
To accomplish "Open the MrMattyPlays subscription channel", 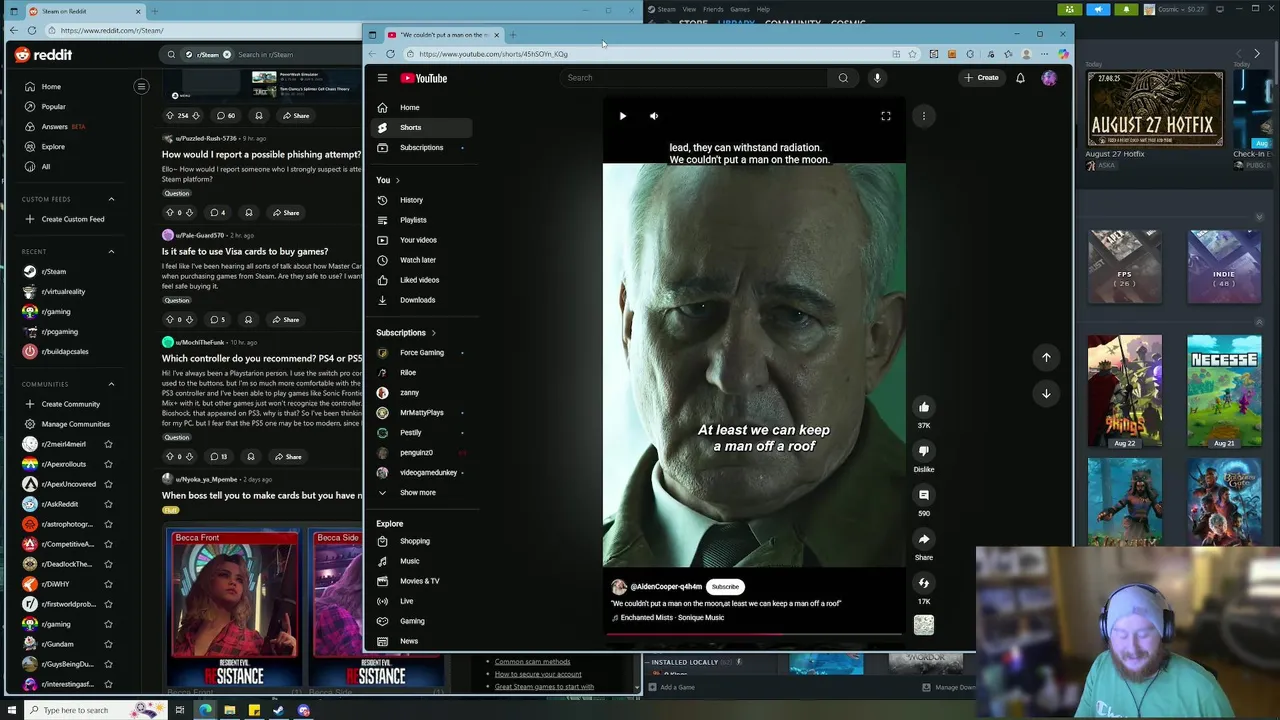I will (421, 412).
